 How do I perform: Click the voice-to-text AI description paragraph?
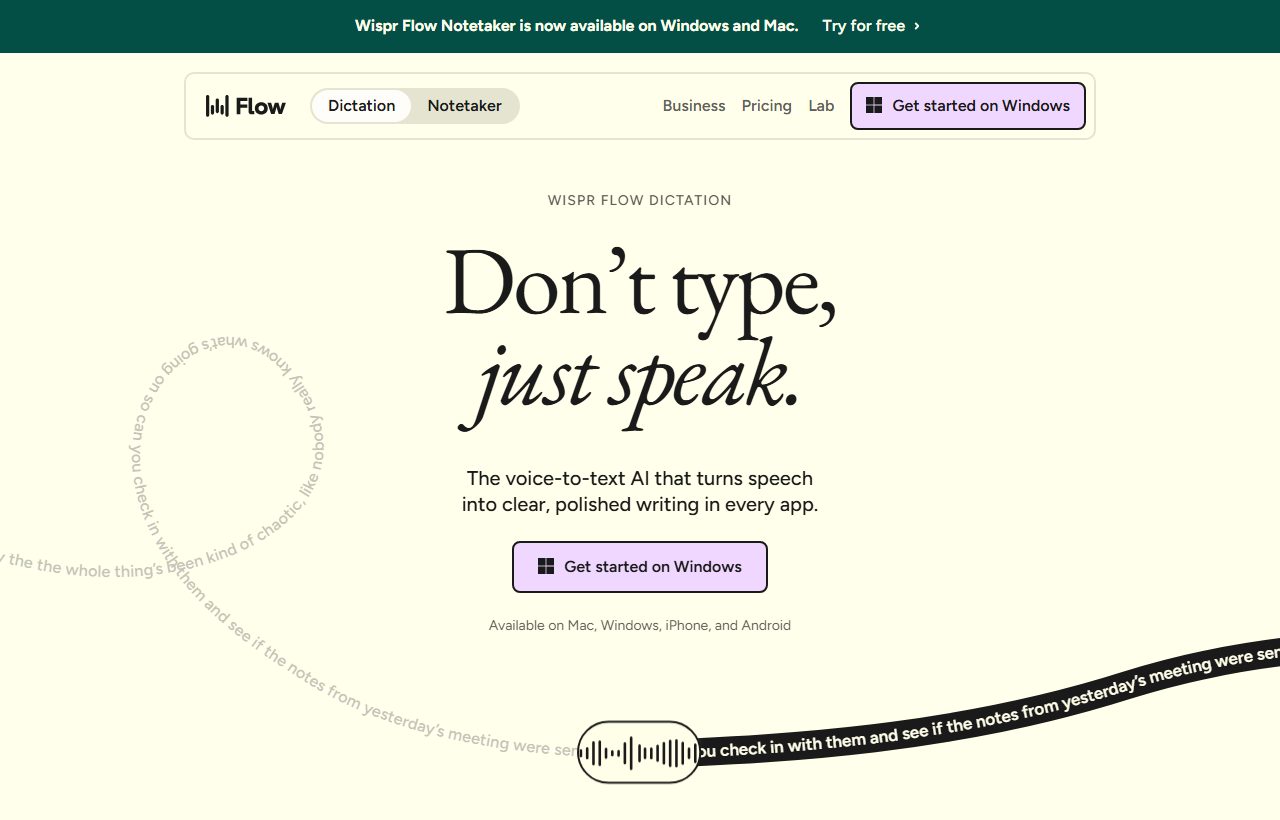click(x=640, y=491)
